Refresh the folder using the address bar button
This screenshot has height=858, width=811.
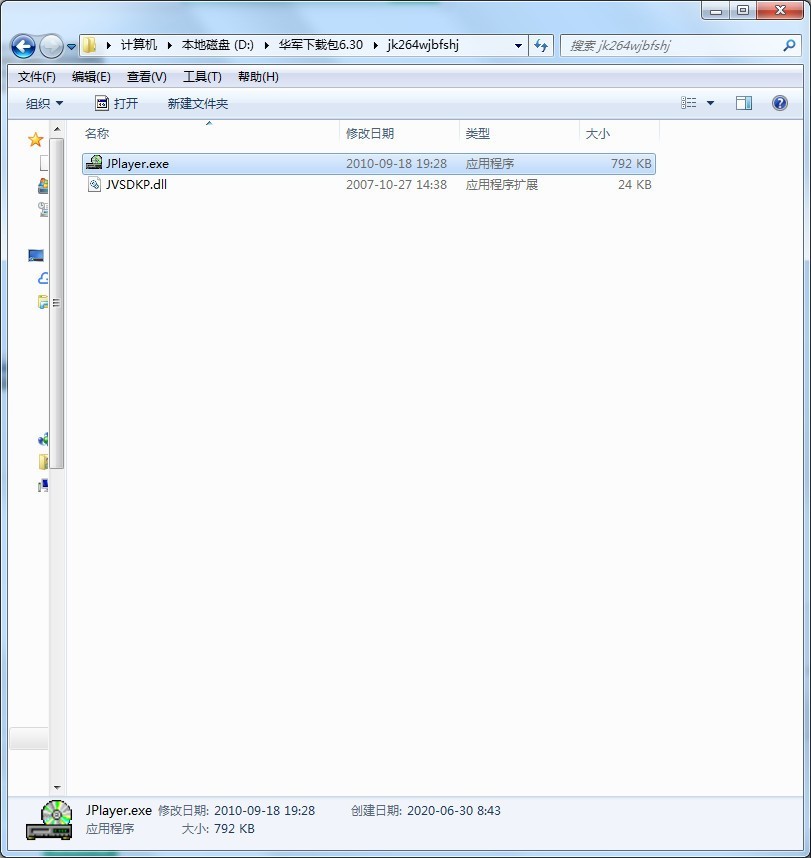541,46
